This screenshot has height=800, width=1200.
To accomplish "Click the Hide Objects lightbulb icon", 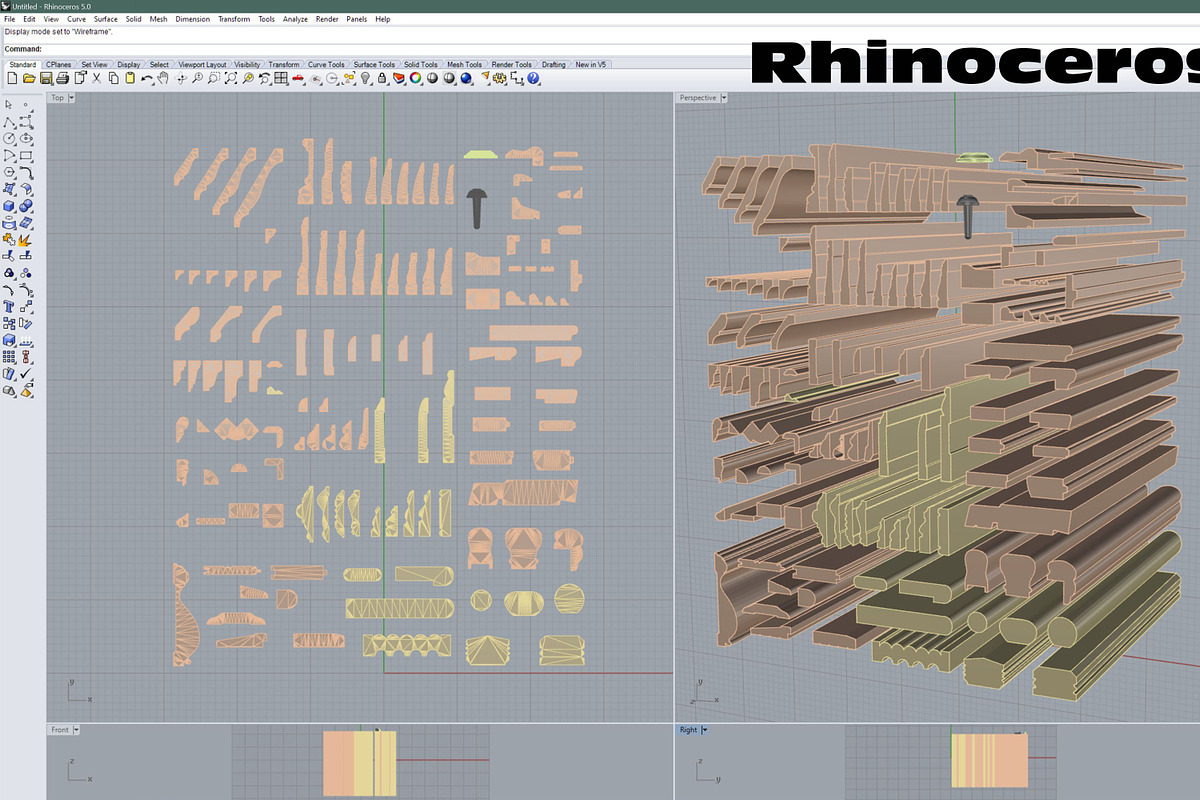I will pos(366,78).
